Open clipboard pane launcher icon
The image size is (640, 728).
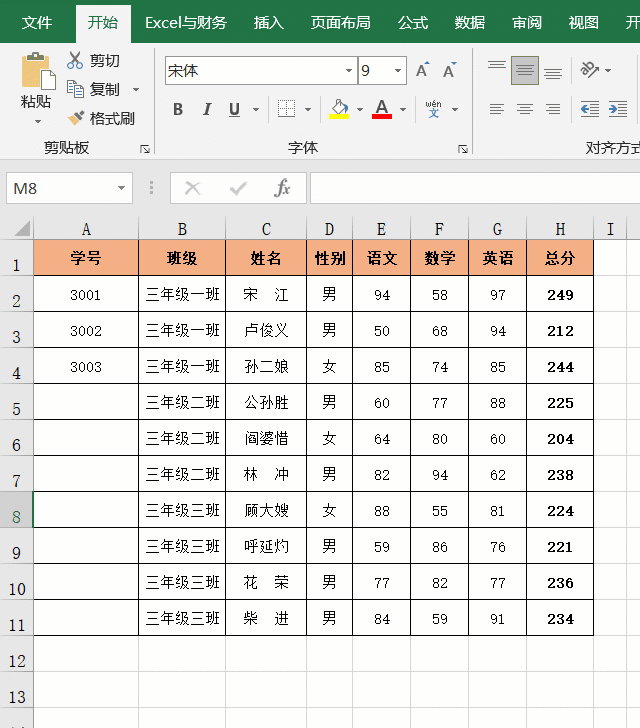tap(145, 149)
